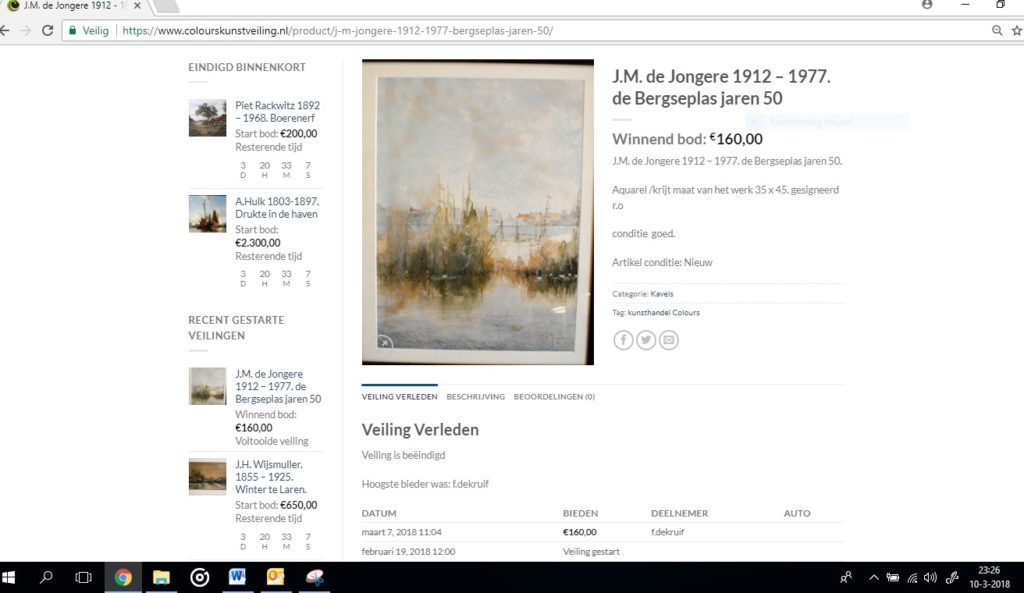Select the J.M. de Jongere browser tab

[x=73, y=5]
